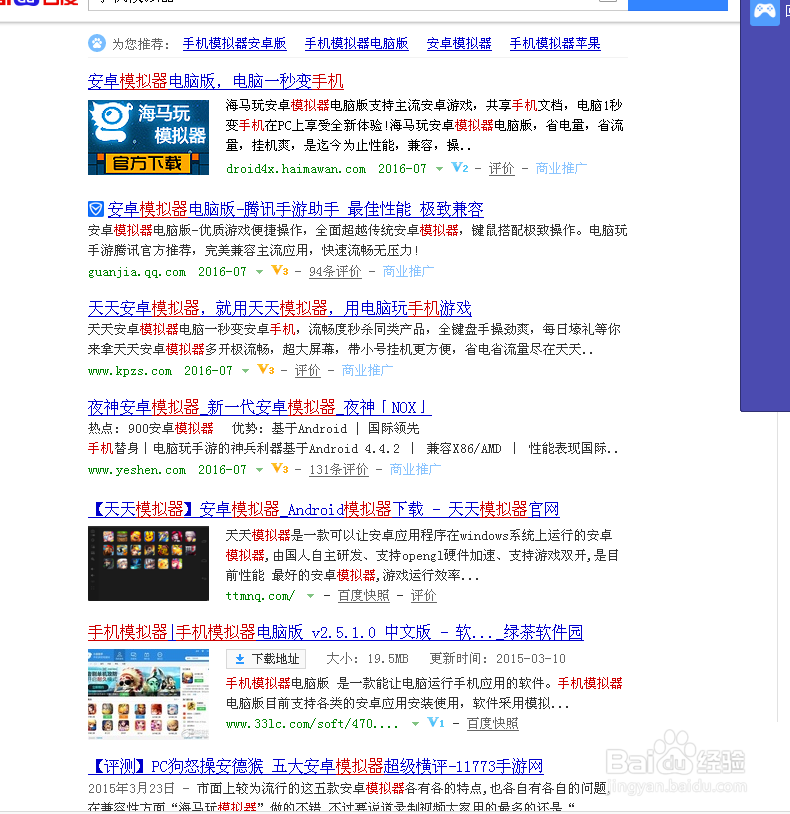Screen dimensions: 790x814
Task: Expand the dropdown arrow after guanjia.qq.com date
Action: 260,272
